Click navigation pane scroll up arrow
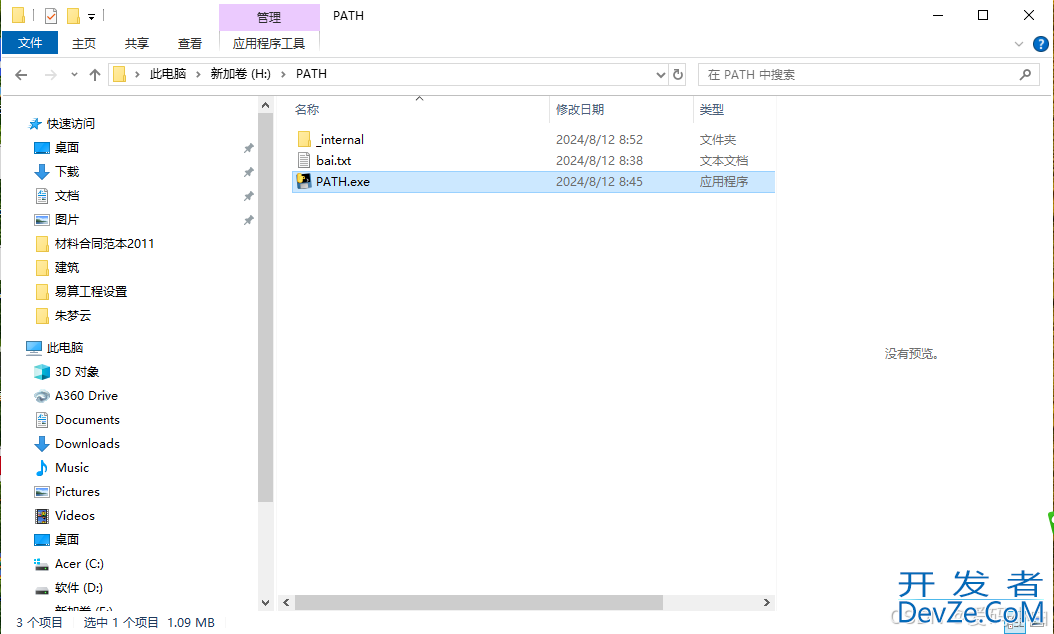The width and height of the screenshot is (1054, 634). tap(266, 106)
